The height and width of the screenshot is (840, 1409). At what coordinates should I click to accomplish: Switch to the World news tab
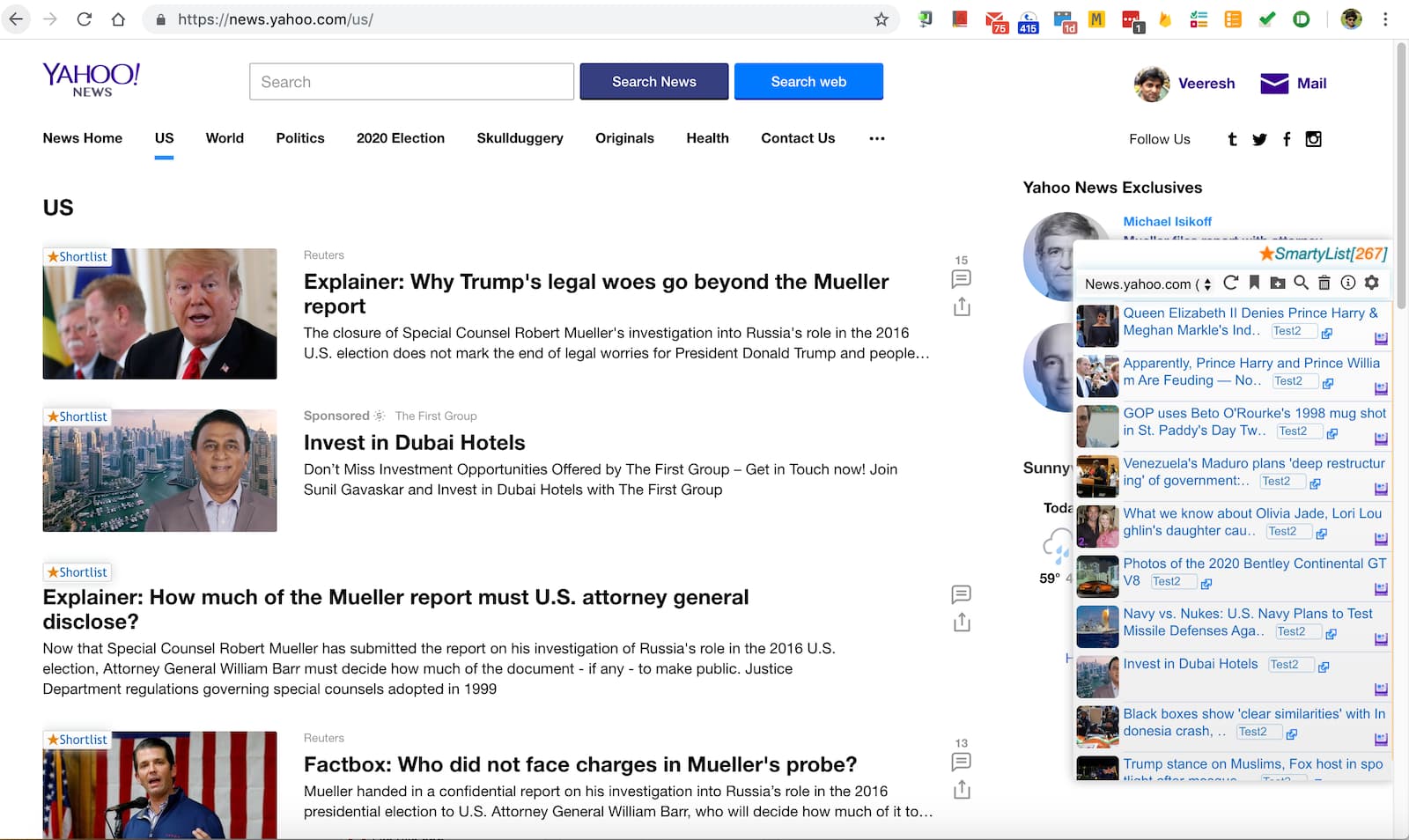(x=225, y=138)
